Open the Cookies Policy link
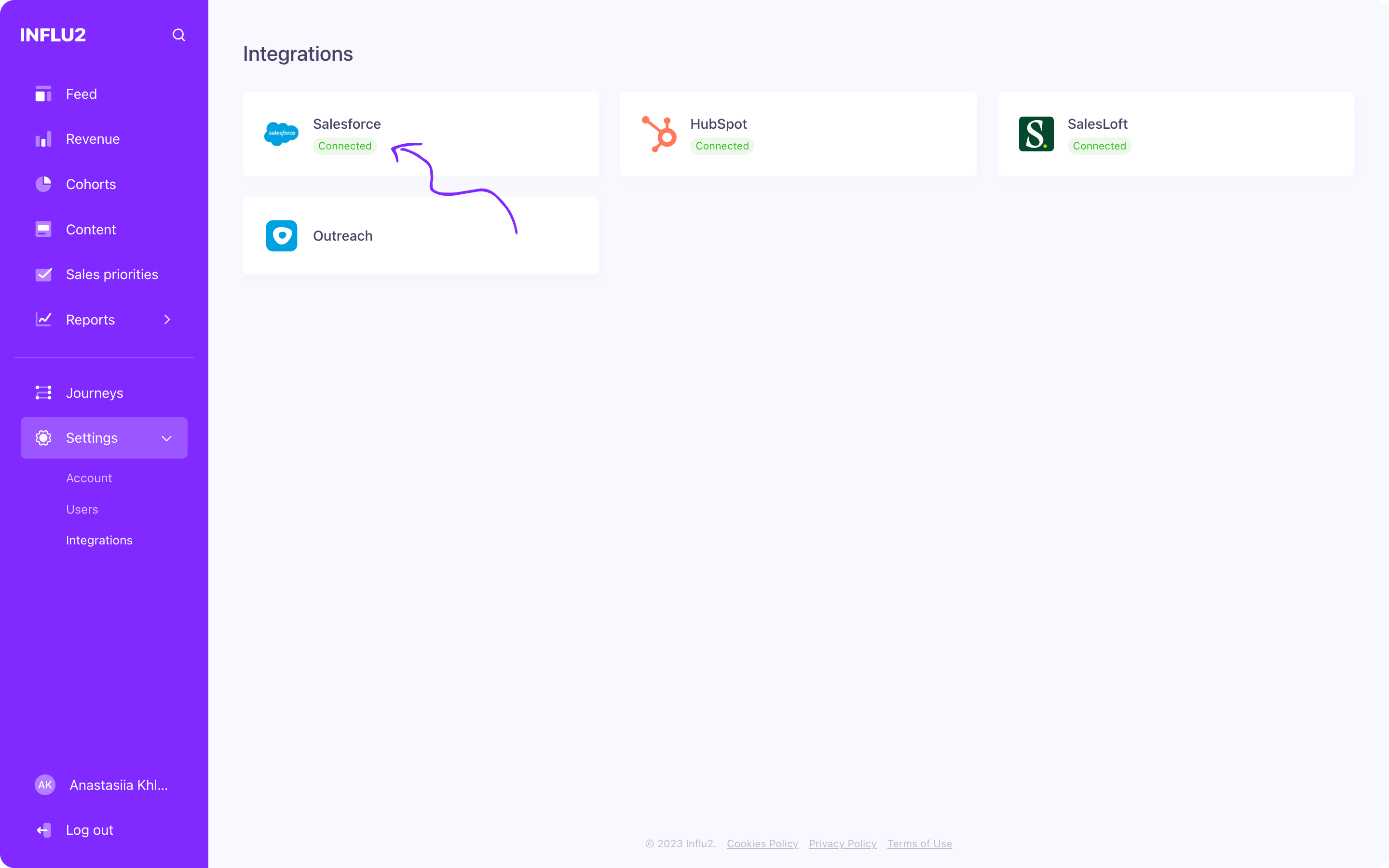 tap(762, 844)
